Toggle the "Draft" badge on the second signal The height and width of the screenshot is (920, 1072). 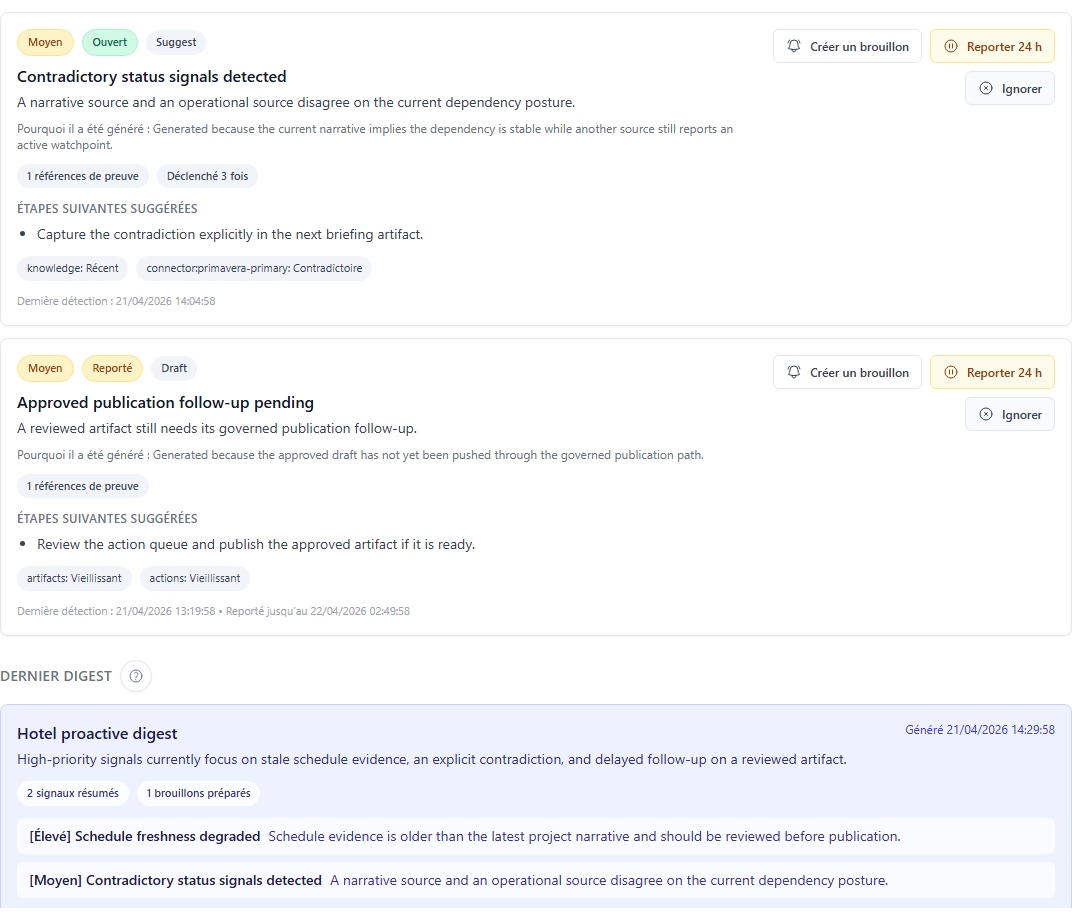pyautogui.click(x=173, y=368)
